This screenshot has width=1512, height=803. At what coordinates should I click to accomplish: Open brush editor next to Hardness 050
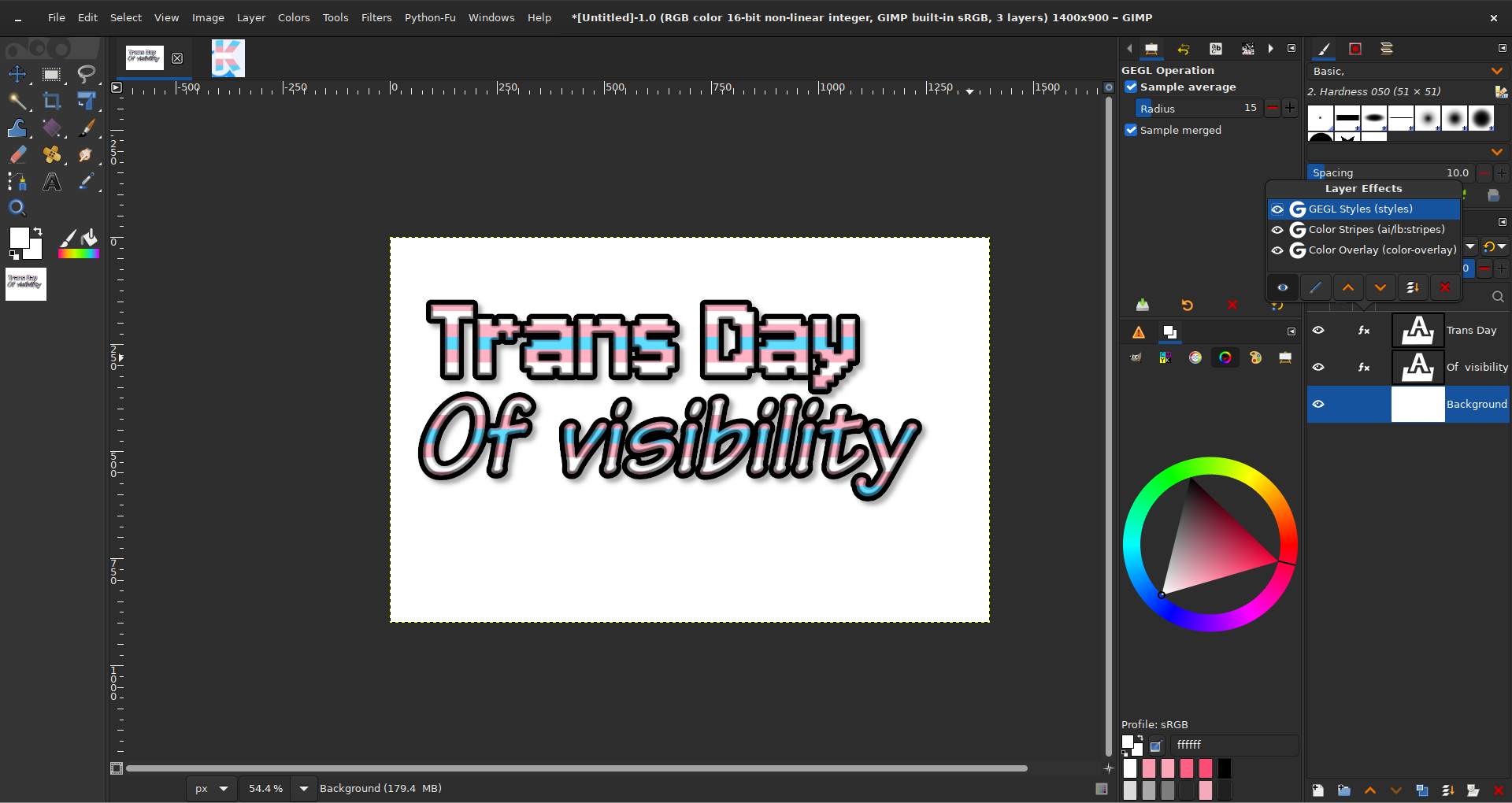[x=1501, y=92]
